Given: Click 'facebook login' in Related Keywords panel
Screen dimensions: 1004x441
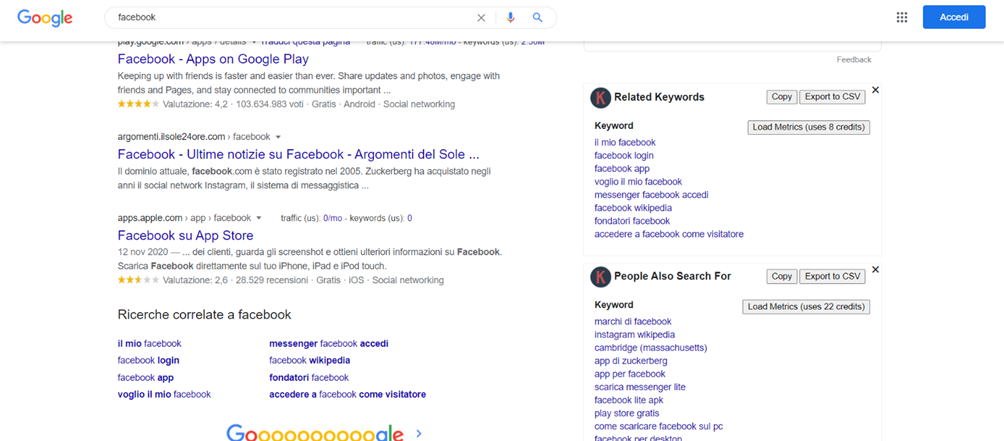Looking at the screenshot, I should [624, 156].
